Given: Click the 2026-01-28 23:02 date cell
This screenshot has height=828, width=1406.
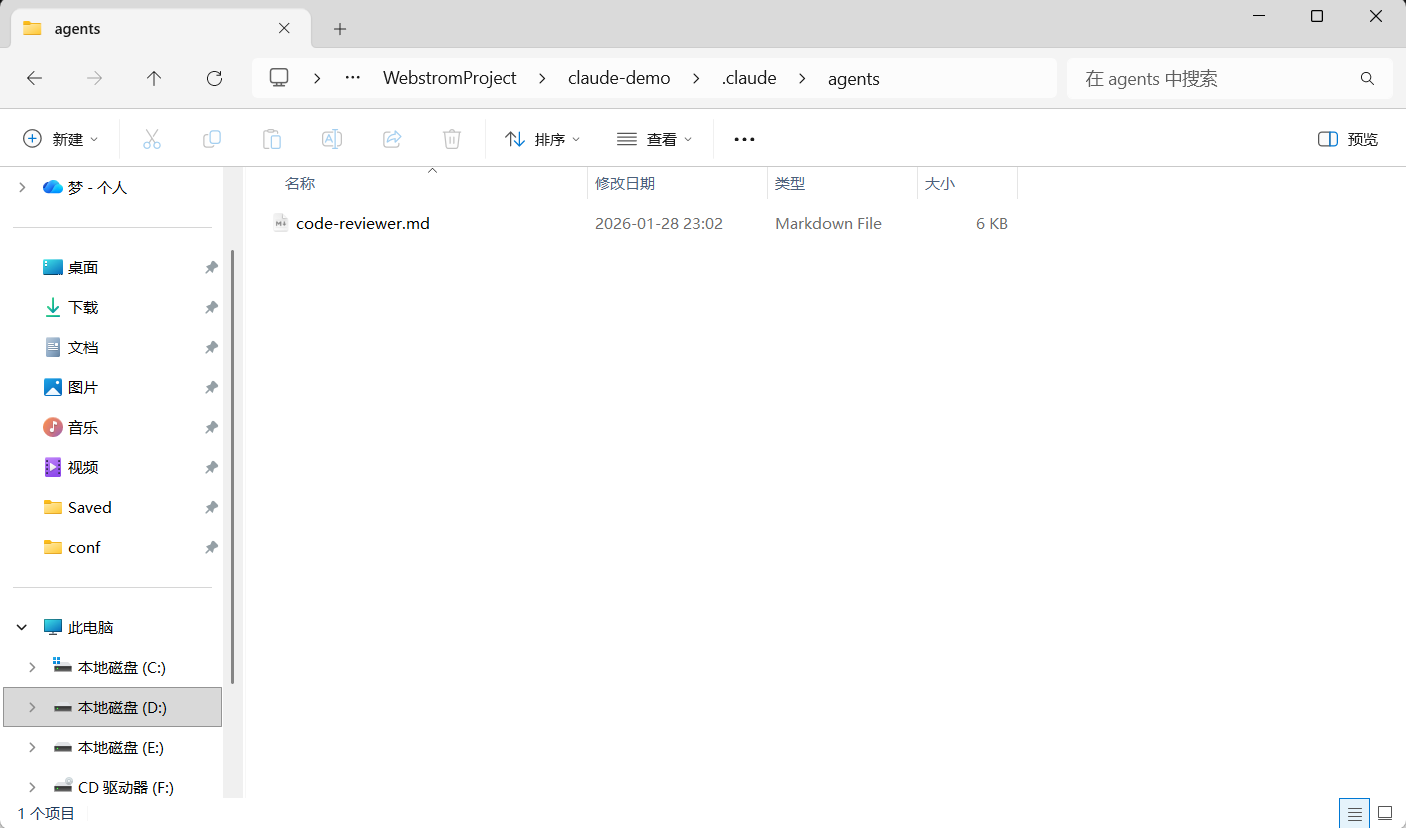Looking at the screenshot, I should point(659,224).
